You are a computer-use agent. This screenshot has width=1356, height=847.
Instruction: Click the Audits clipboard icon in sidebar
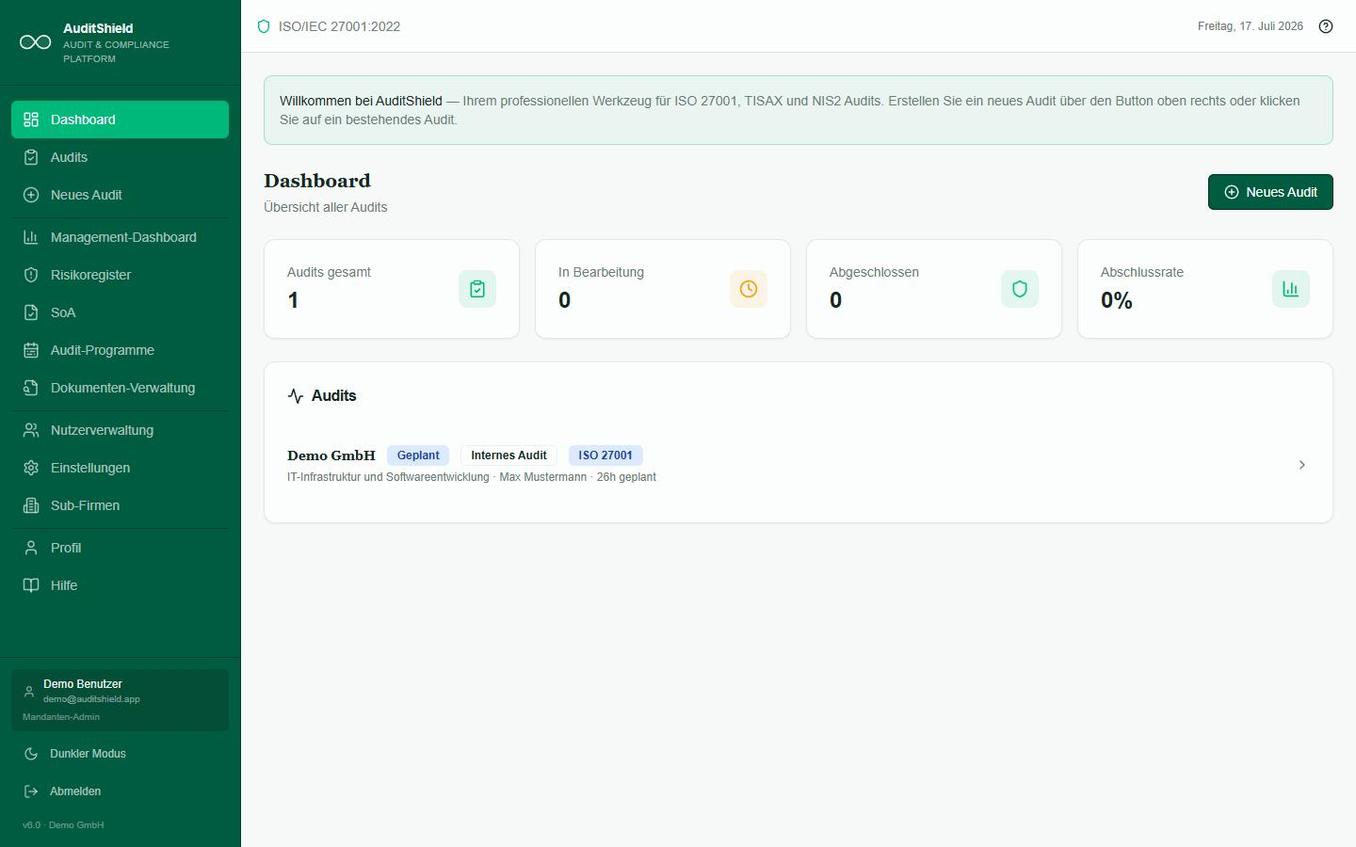(x=31, y=157)
